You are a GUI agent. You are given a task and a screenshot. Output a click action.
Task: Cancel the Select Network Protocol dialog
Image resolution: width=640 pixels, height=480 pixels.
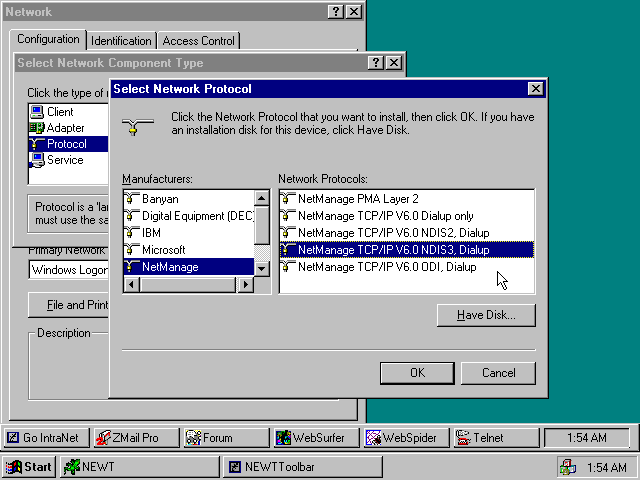(x=498, y=373)
